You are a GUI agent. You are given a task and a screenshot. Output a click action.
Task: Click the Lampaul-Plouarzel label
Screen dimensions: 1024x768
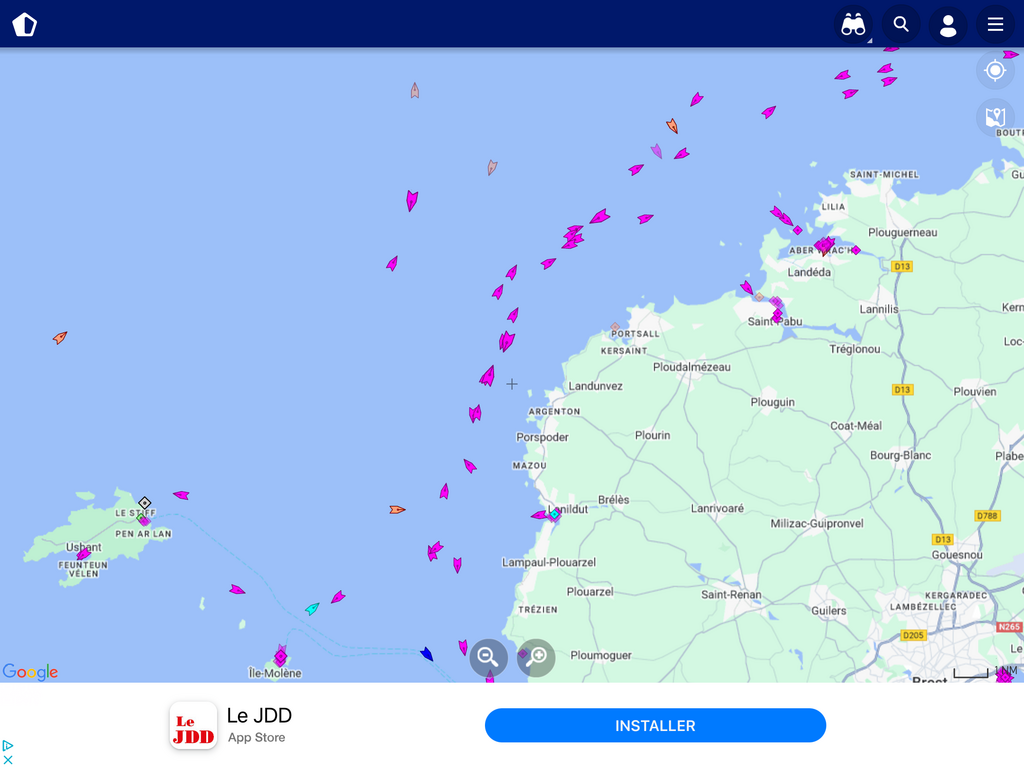coord(549,562)
